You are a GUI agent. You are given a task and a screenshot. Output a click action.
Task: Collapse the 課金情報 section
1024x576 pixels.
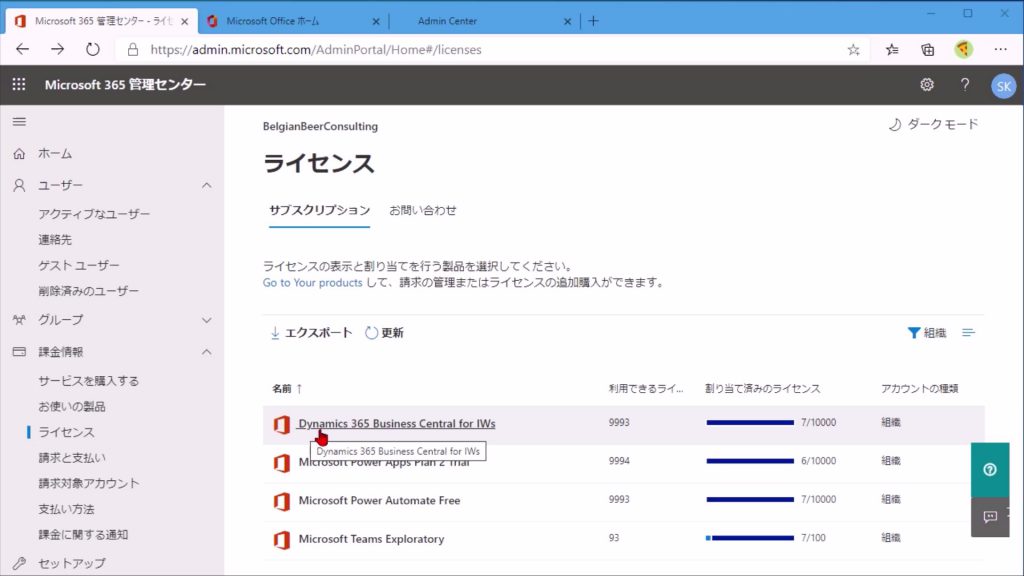click(x=206, y=352)
